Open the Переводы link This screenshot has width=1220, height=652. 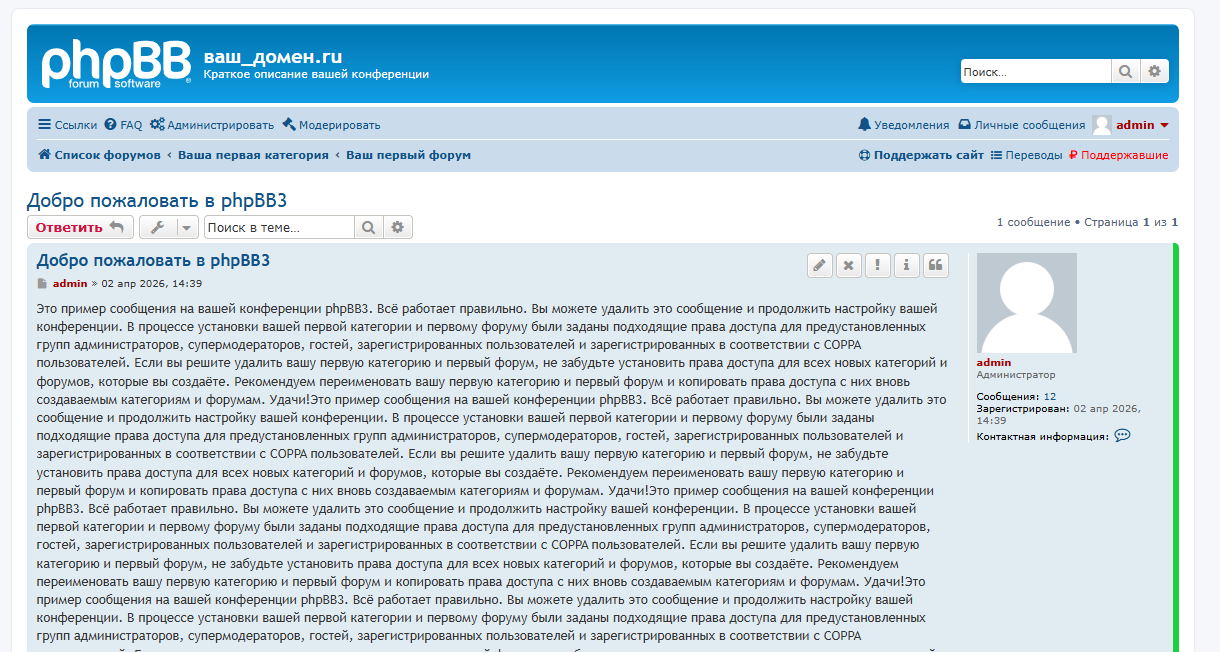(x=1026, y=155)
